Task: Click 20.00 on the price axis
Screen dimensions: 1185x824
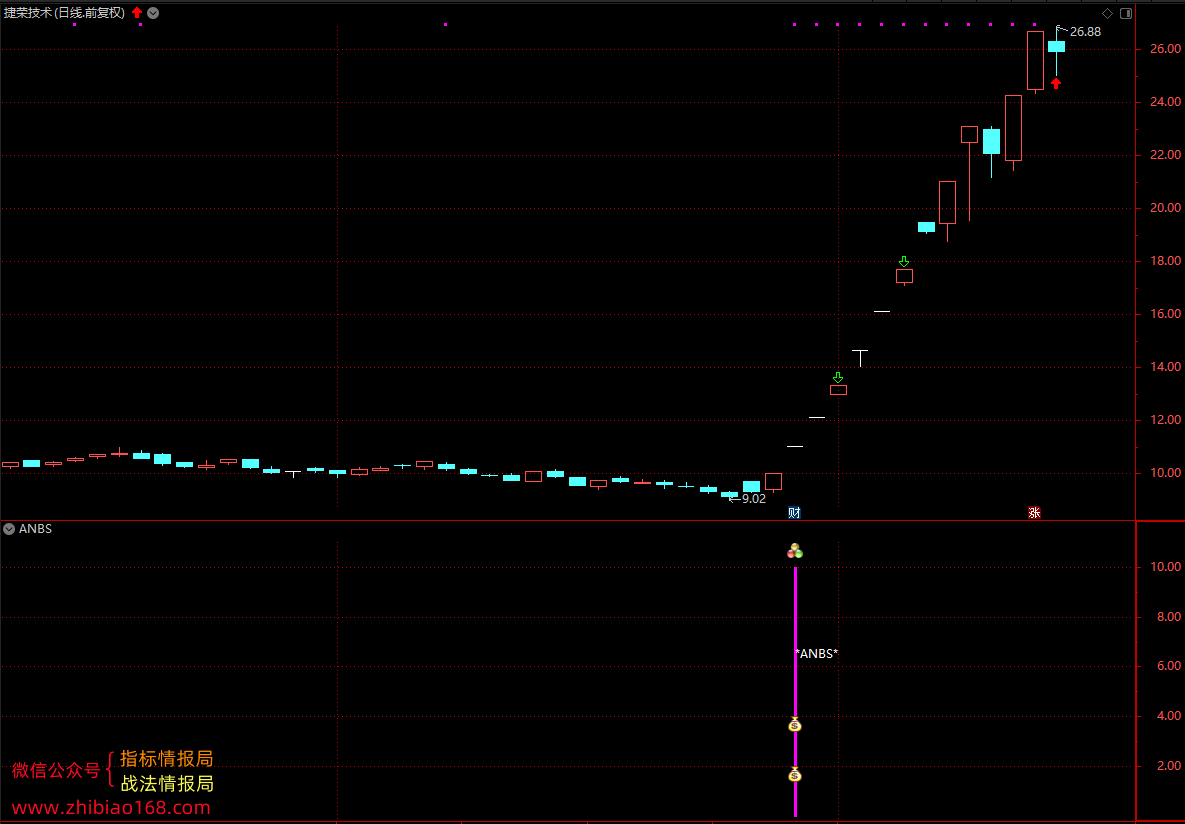Action: click(x=1165, y=207)
